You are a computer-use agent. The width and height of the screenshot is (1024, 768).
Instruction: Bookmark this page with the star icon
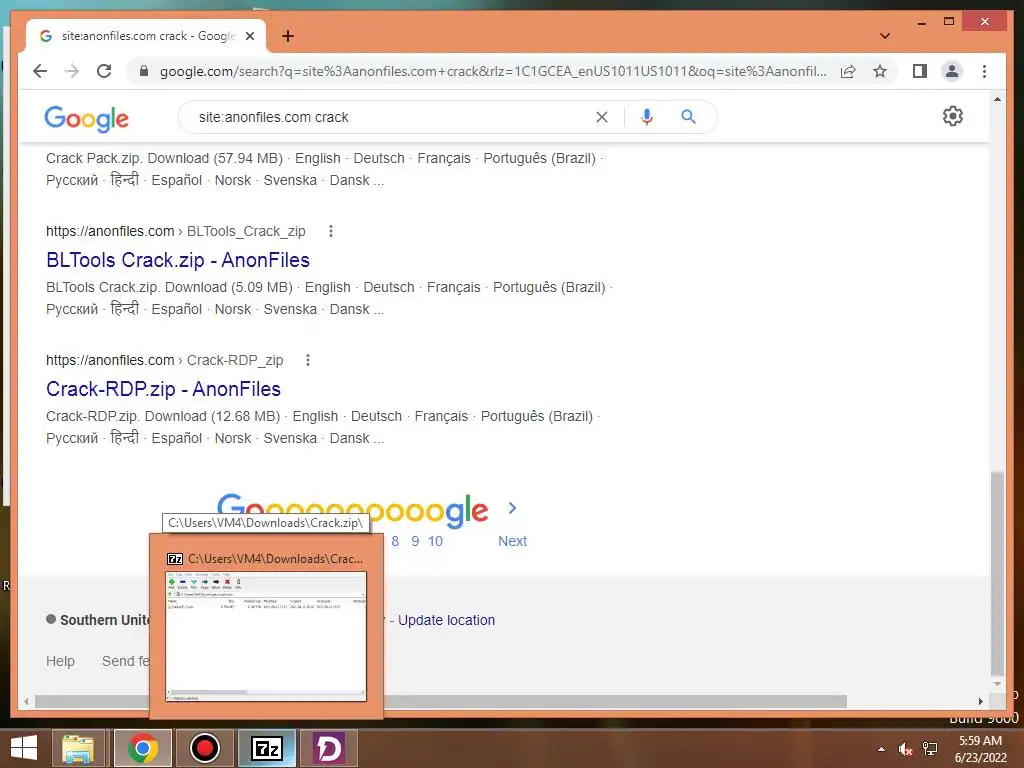(880, 71)
